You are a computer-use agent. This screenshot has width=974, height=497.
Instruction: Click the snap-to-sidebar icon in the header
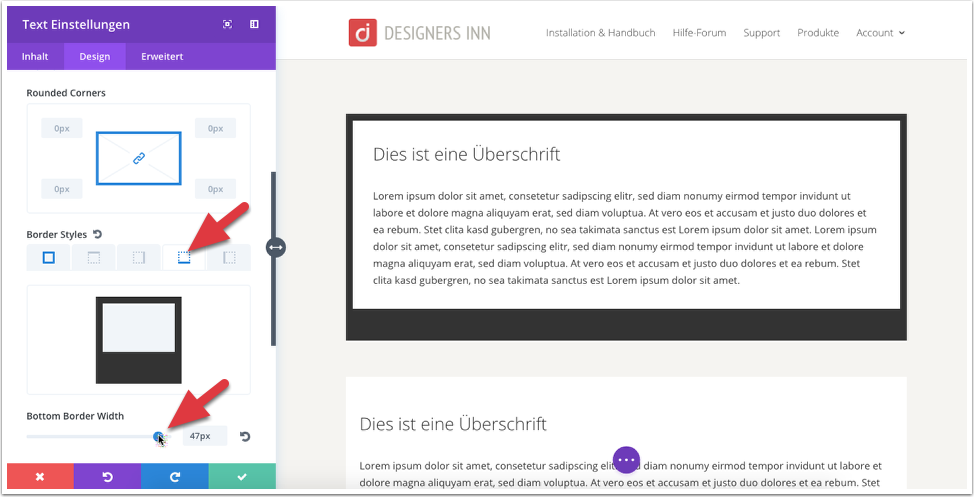(254, 24)
